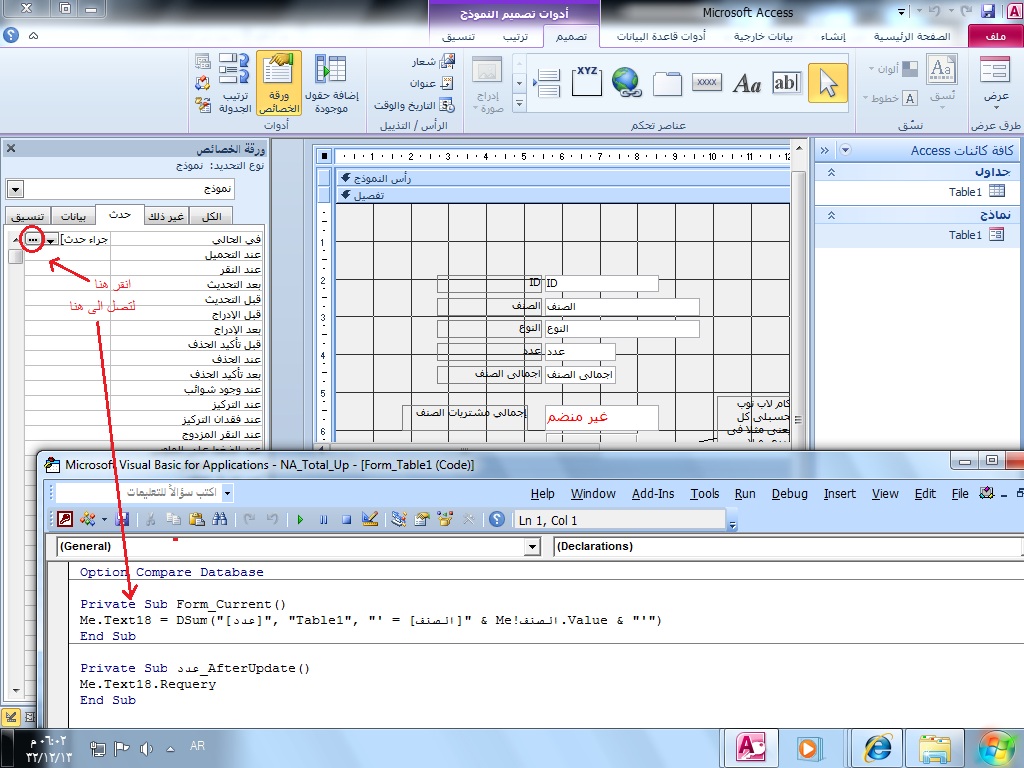
Task: Insert a Title (عنوان) in header
Action: coord(432,83)
